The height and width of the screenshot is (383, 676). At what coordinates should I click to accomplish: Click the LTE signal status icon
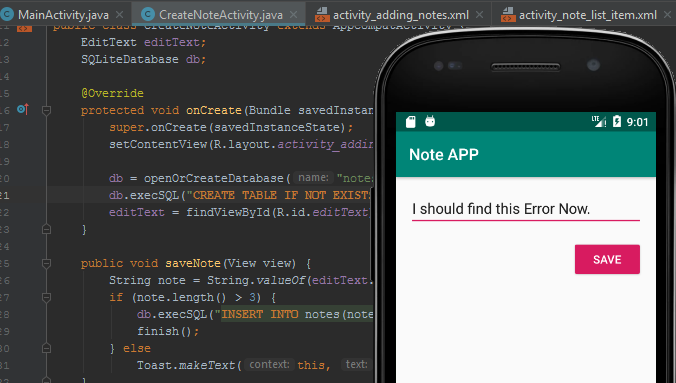(x=599, y=122)
